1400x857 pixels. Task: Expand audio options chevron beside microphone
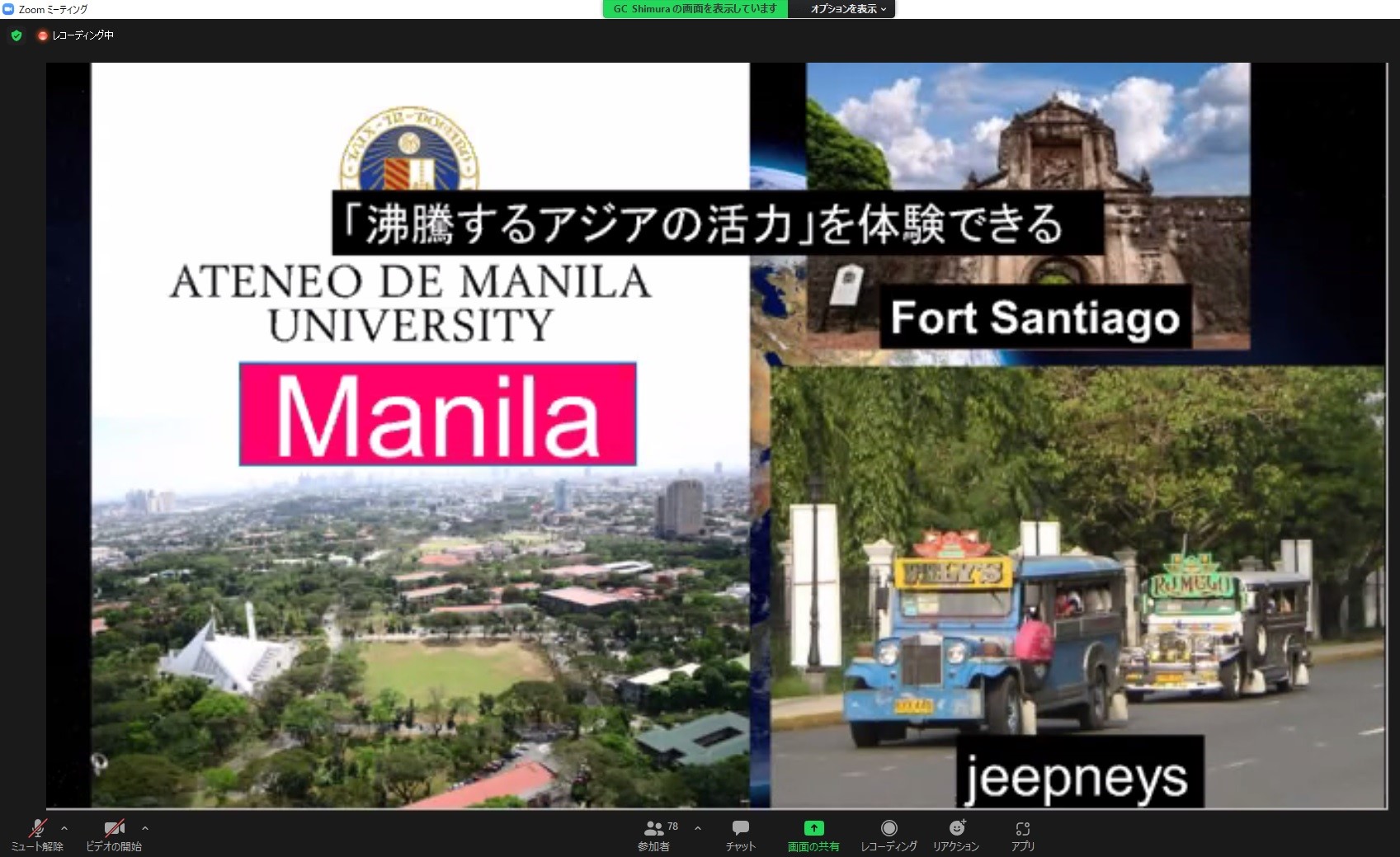[64, 828]
